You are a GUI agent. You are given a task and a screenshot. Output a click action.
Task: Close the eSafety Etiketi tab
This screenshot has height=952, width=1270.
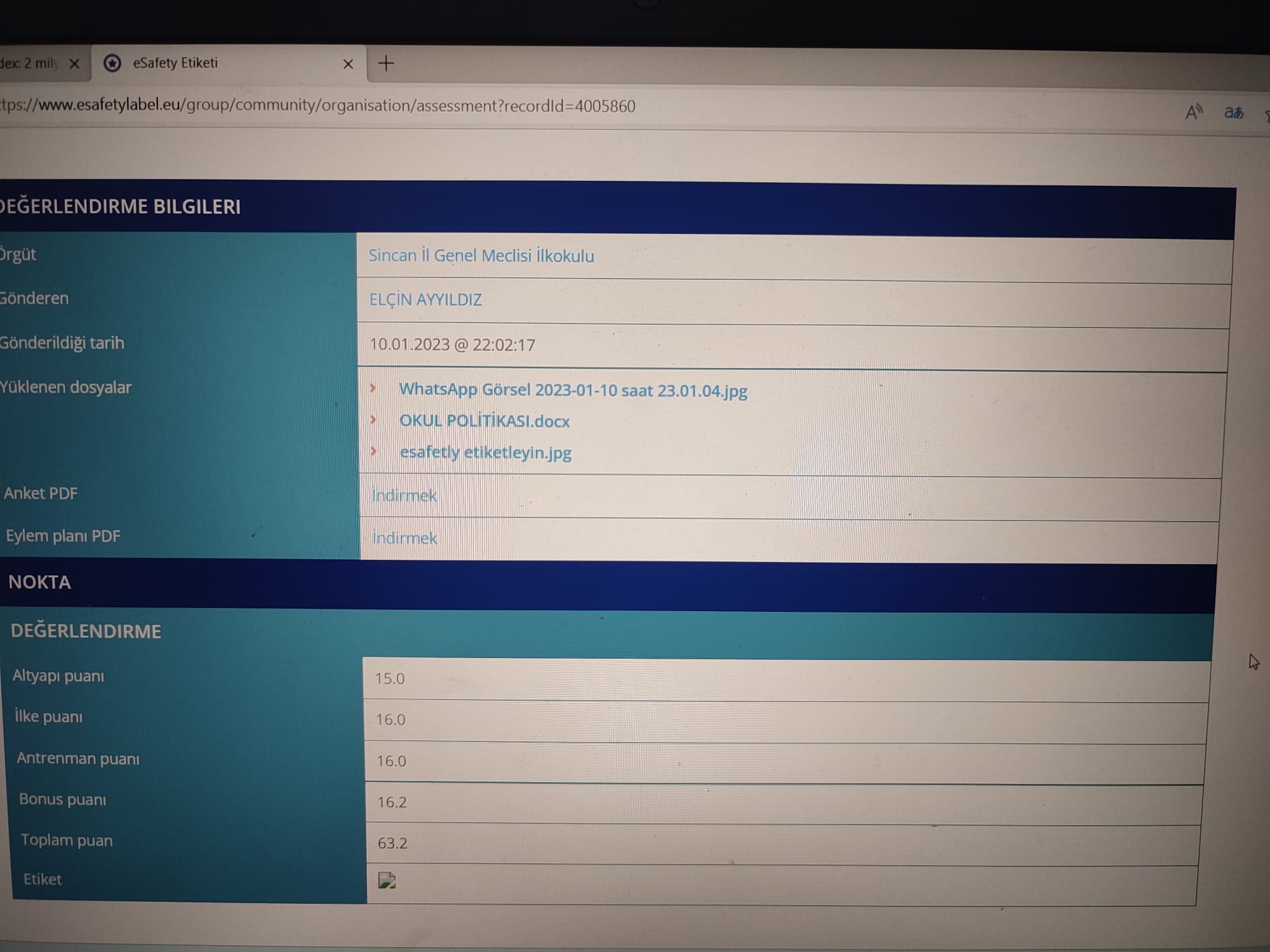348,64
